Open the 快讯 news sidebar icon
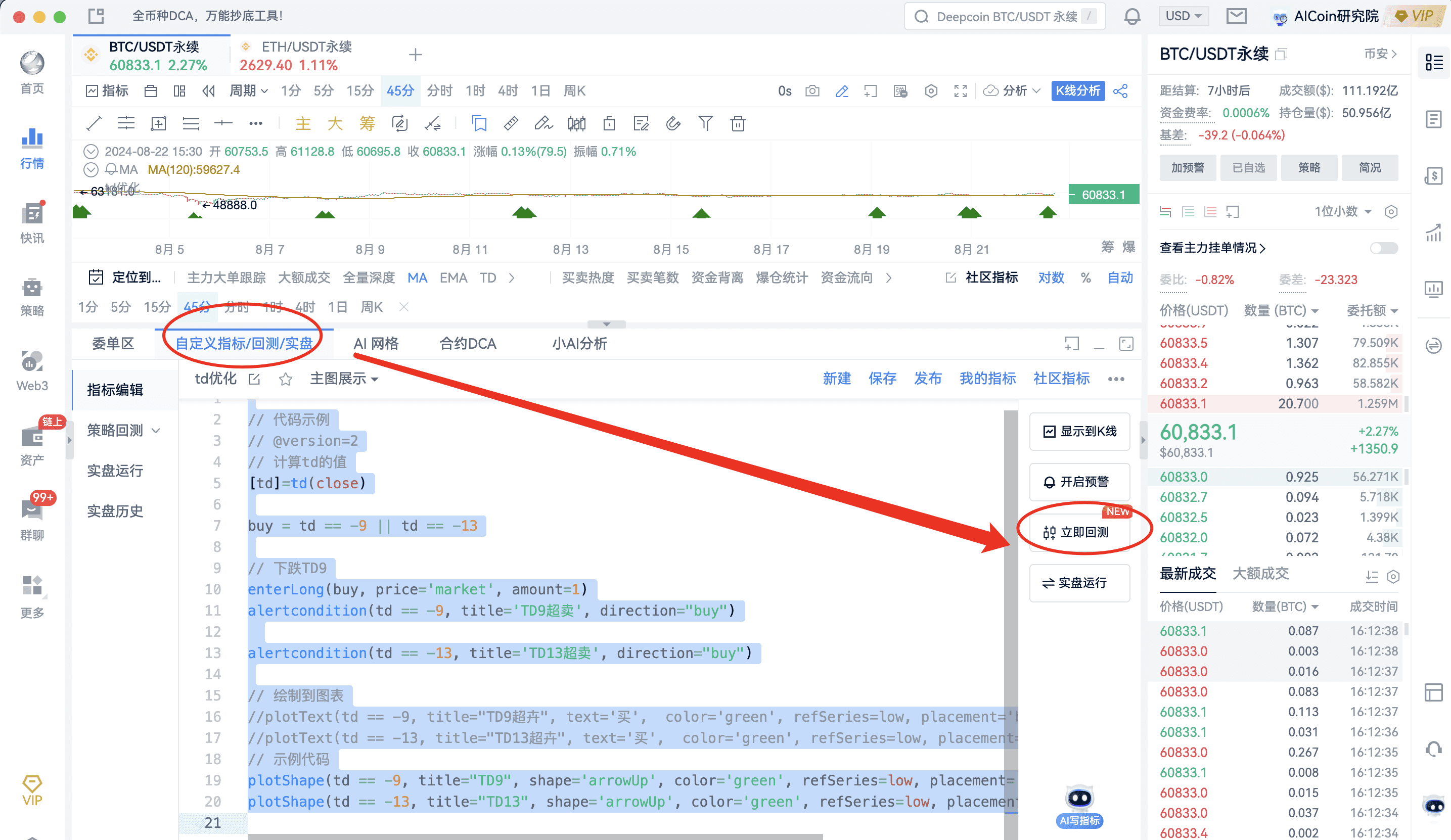This screenshot has width=1451, height=840. tap(32, 222)
